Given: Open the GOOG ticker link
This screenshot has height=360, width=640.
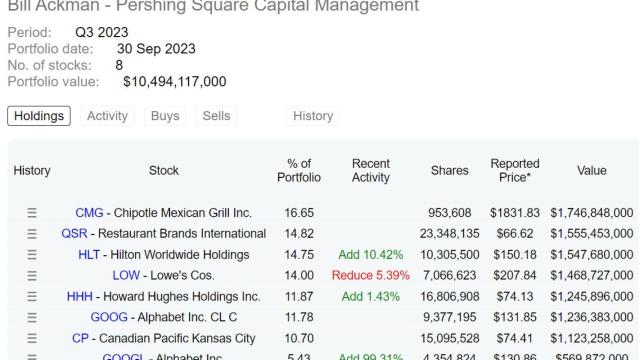Looking at the screenshot, I should (x=109, y=317).
